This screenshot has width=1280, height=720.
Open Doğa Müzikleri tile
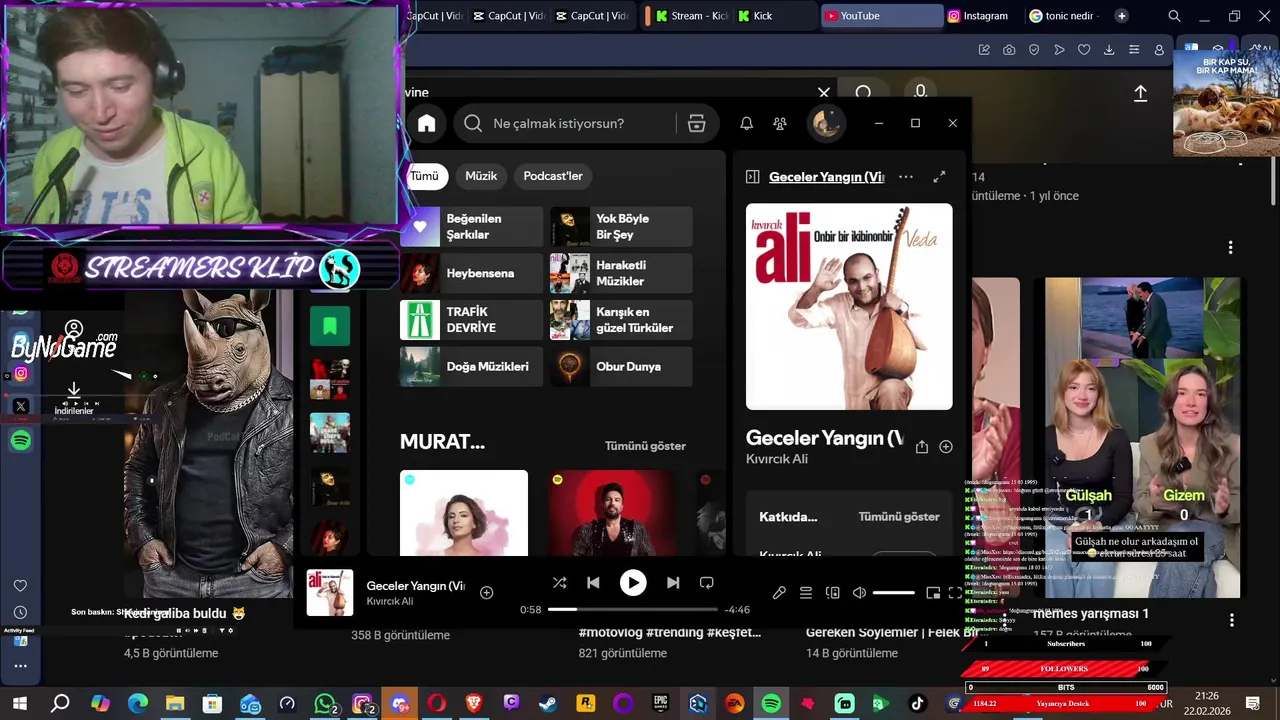pos(472,366)
